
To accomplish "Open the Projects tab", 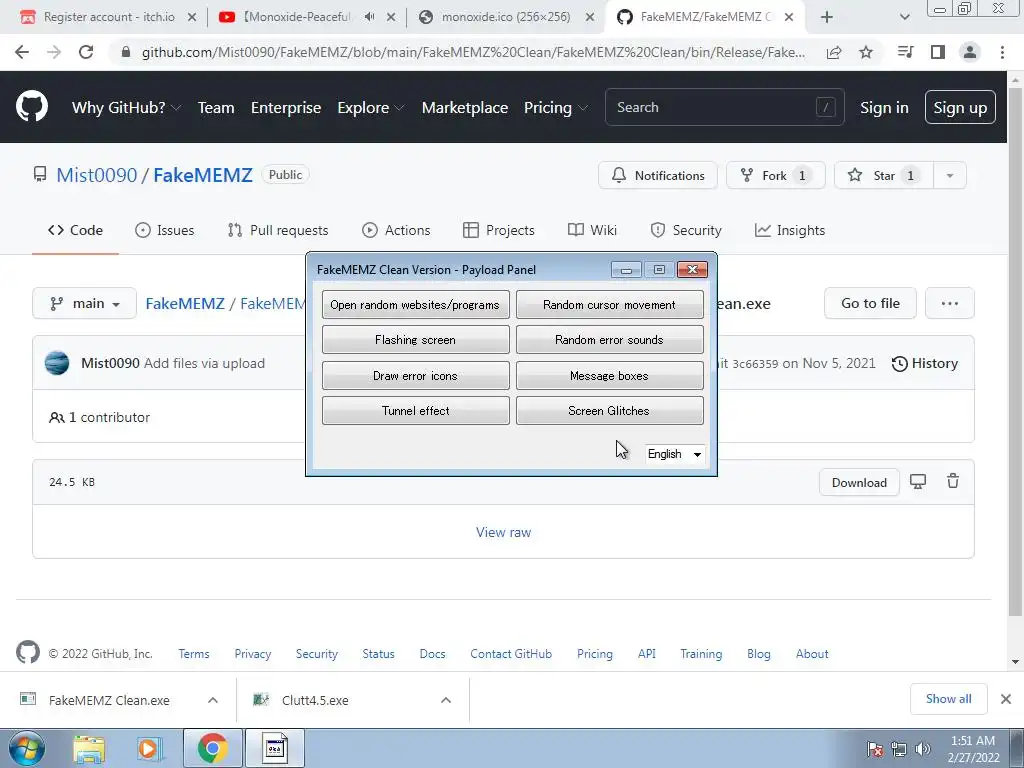I will (499, 230).
